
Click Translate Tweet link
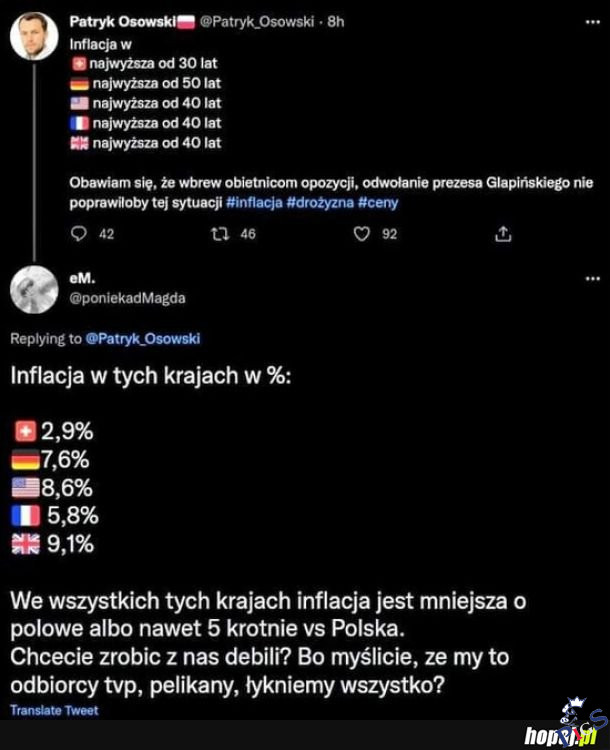[x=54, y=710]
